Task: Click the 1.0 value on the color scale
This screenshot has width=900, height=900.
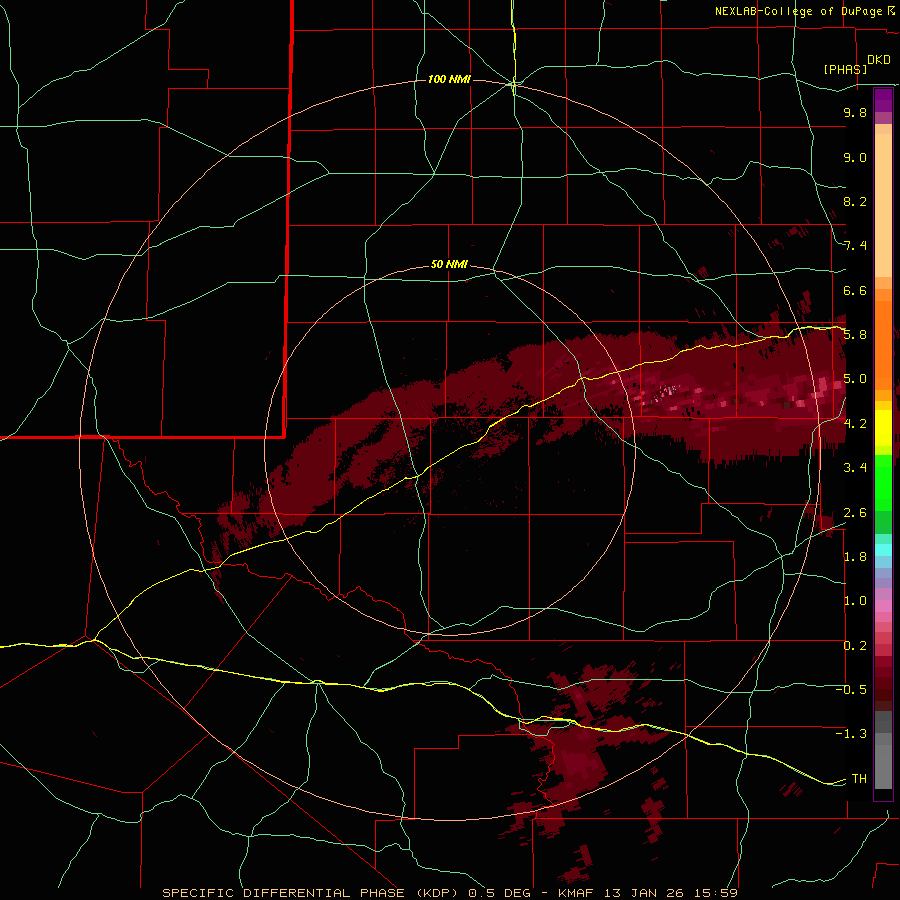Action: pos(855,601)
